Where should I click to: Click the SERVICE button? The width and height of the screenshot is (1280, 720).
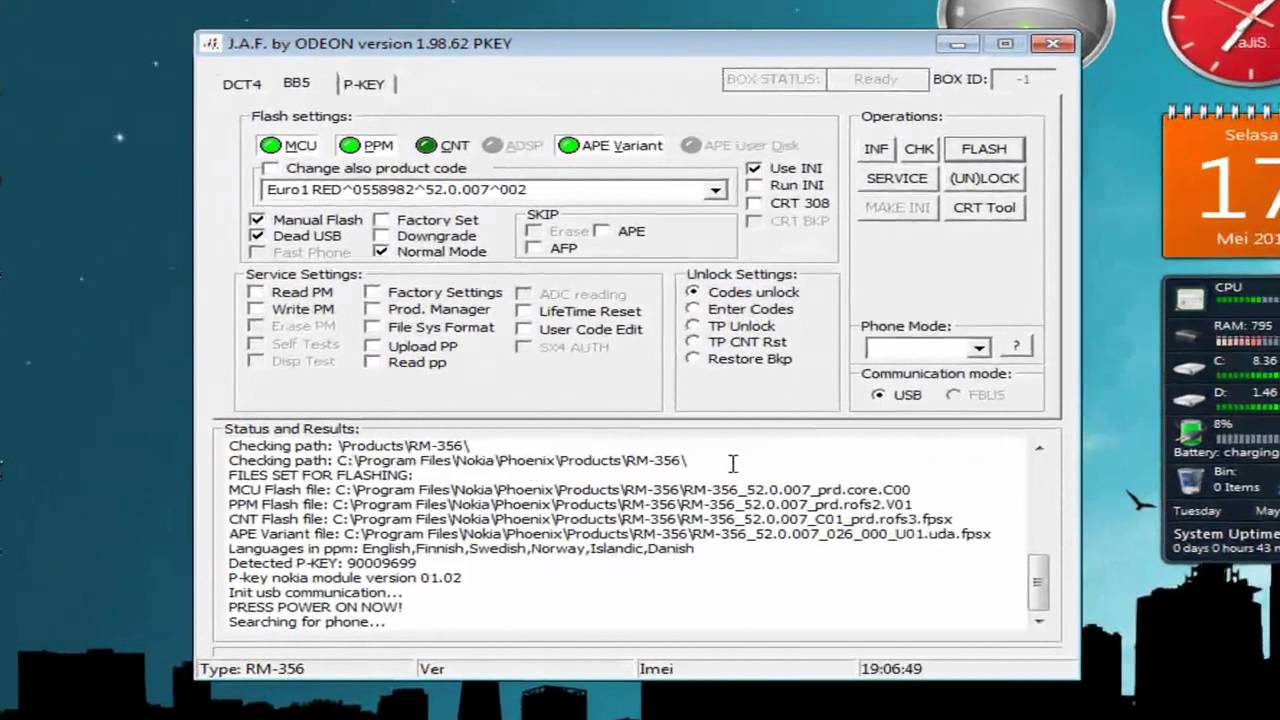click(x=897, y=178)
